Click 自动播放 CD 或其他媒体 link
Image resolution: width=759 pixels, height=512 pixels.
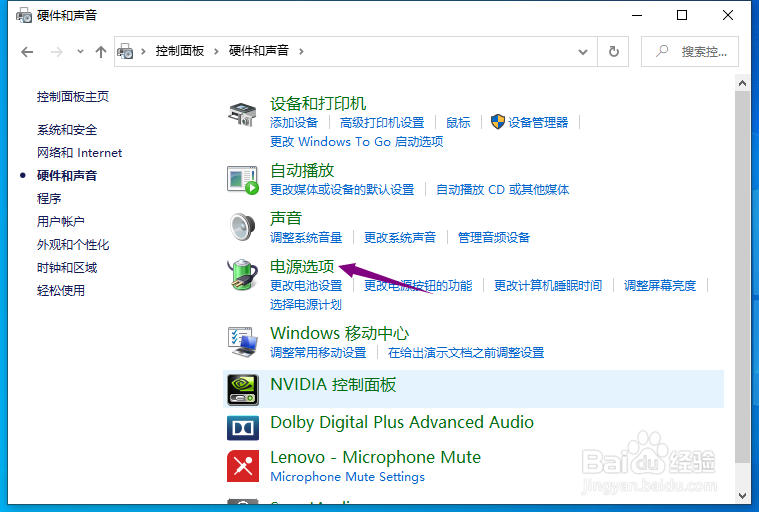[x=502, y=190]
